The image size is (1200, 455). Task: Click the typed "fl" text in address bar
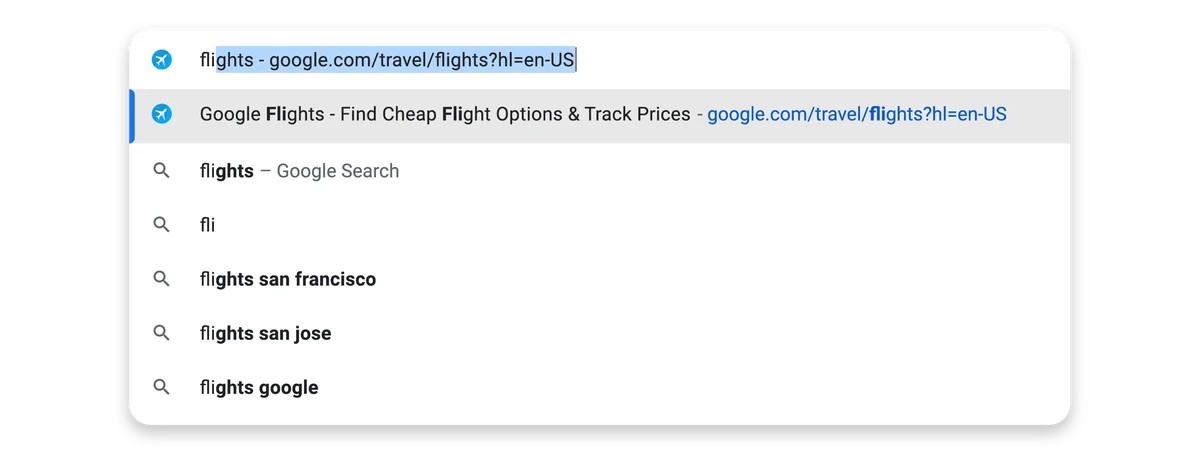(x=205, y=60)
